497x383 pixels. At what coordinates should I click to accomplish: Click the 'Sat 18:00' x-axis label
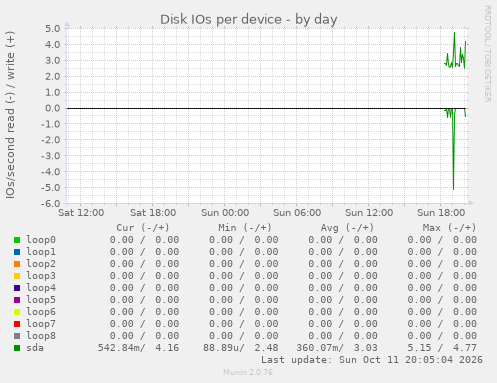click(153, 213)
